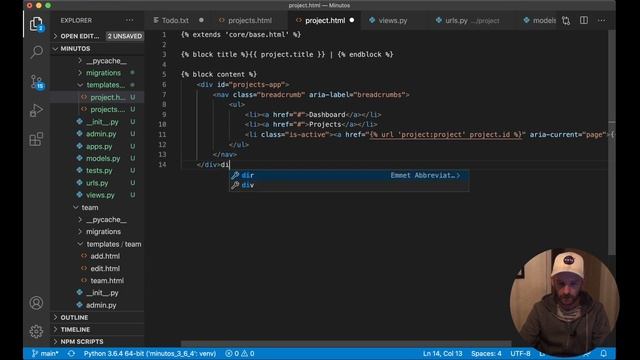Image resolution: width=640 pixels, height=360 pixels.
Task: Open the Accounts menu icon
Action: 36,303
